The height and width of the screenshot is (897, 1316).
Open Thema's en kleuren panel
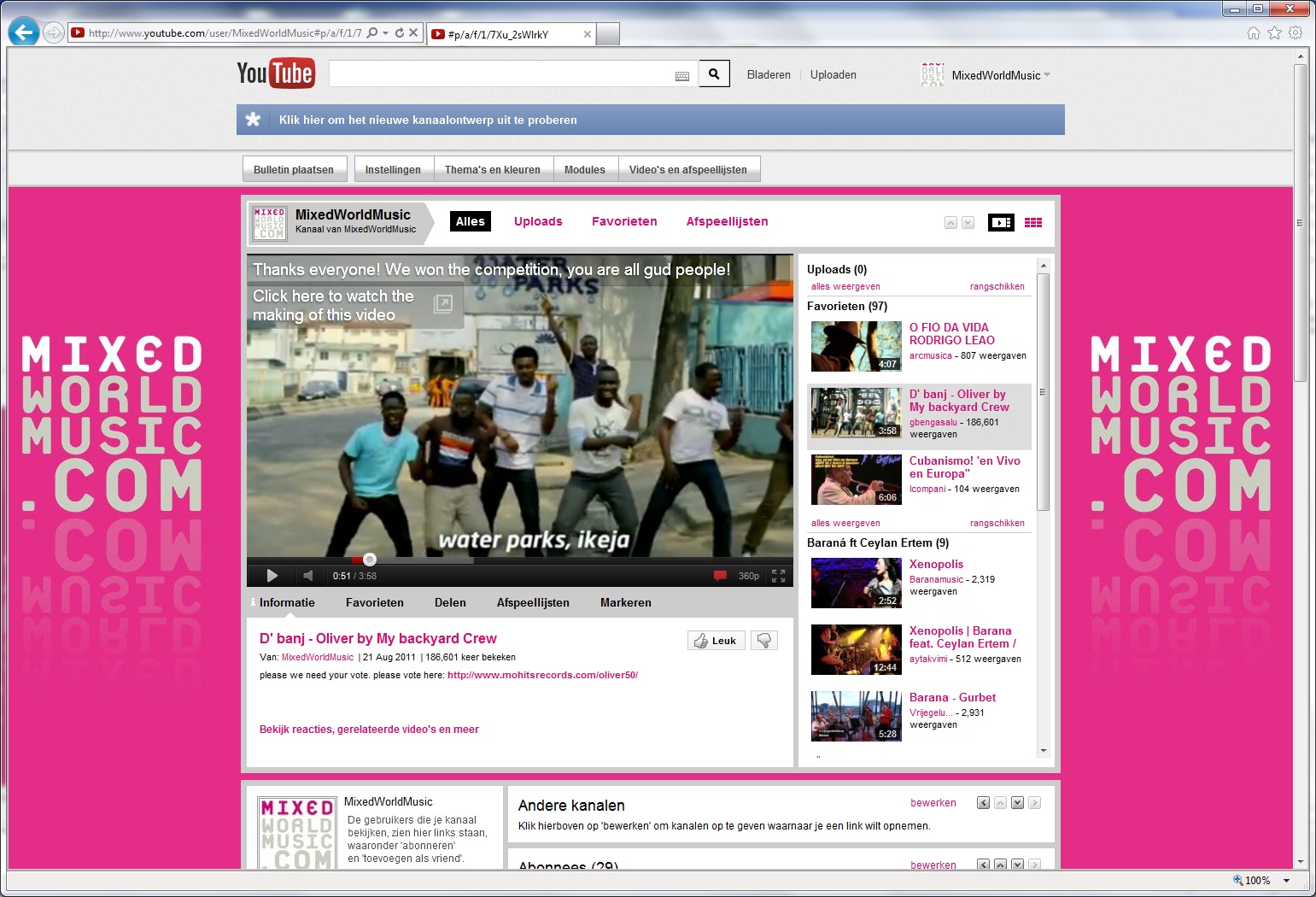(x=493, y=169)
